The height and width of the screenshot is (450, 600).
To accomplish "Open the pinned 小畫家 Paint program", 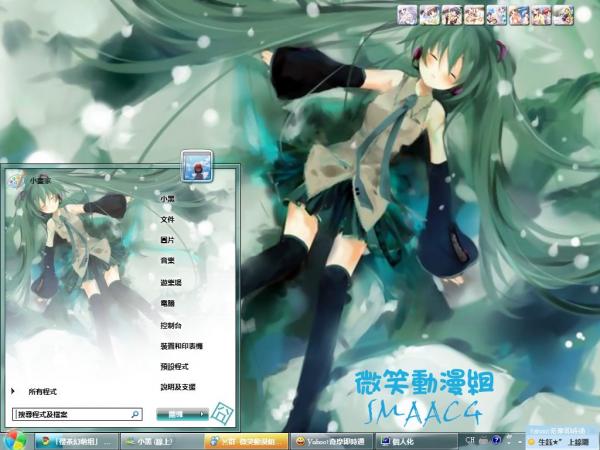I will click(29, 180).
